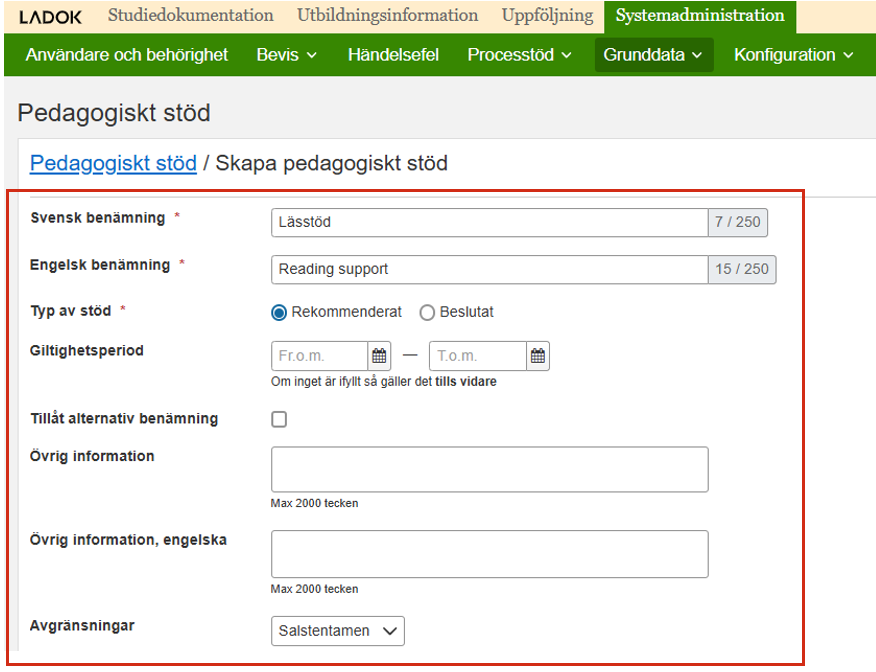This screenshot has width=876, height=672.
Task: Open the Avgränsningar dropdown showing Salstentamen
Action: click(337, 631)
